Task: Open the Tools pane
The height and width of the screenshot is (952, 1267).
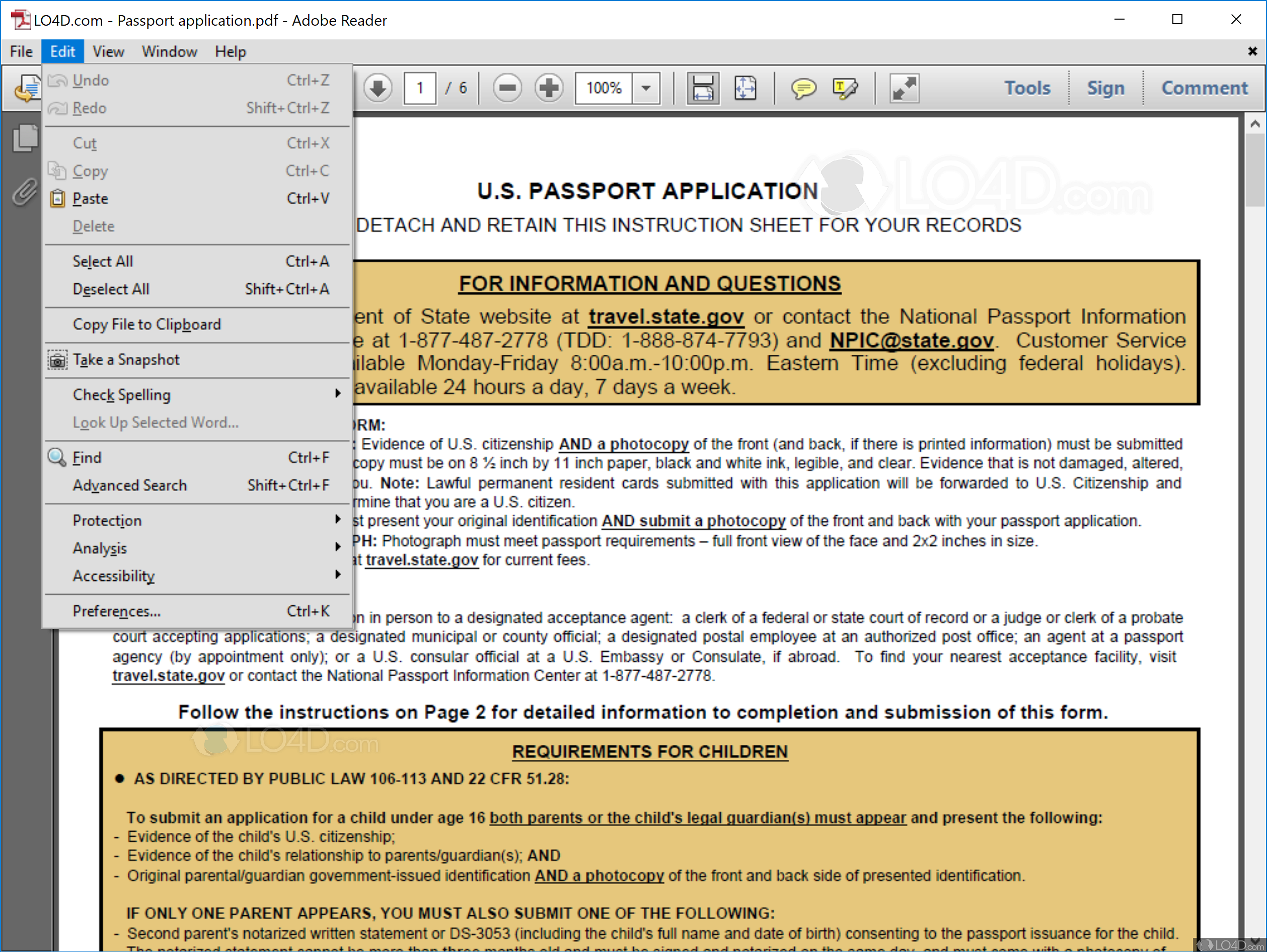Action: click(x=1027, y=88)
